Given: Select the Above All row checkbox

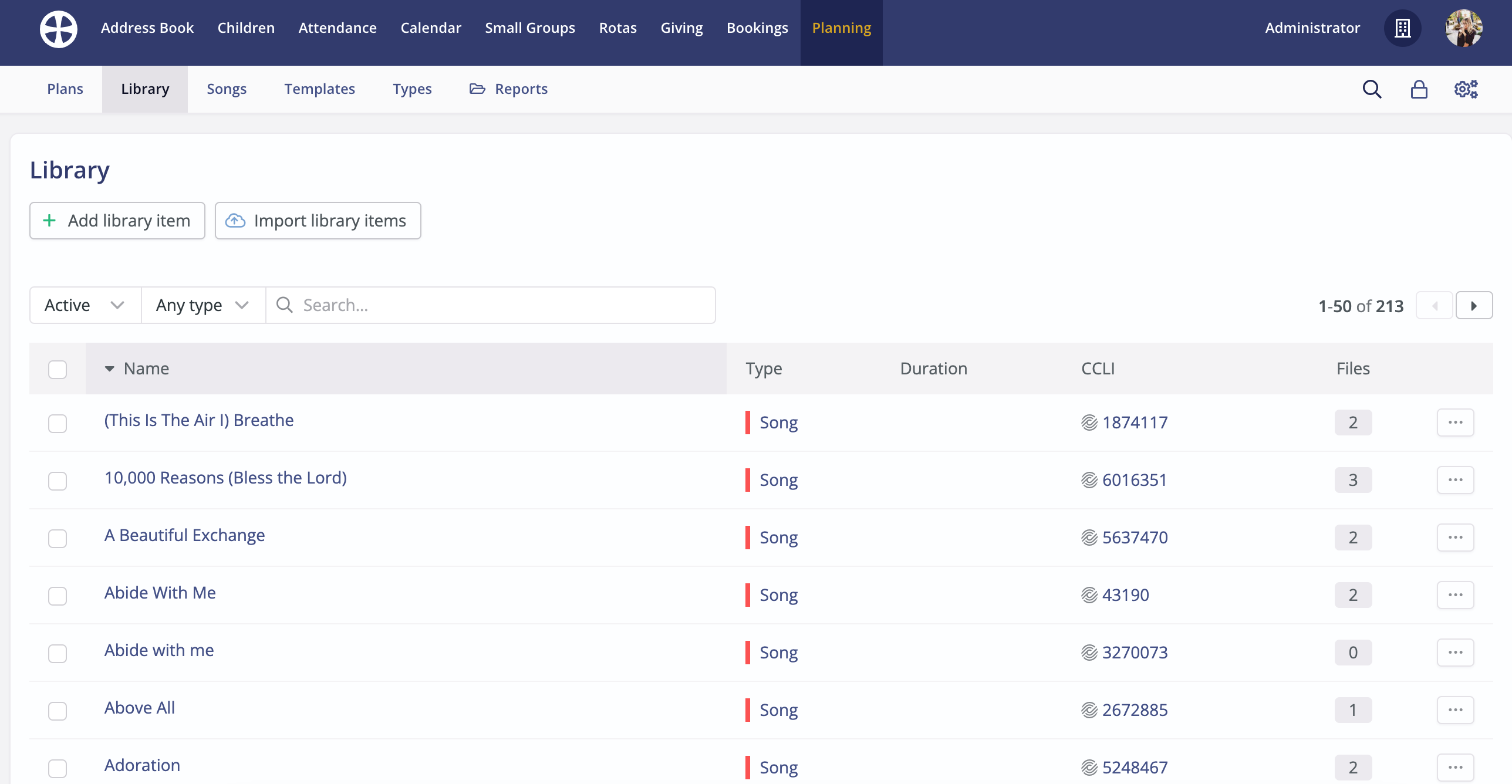Looking at the screenshot, I should (58, 711).
